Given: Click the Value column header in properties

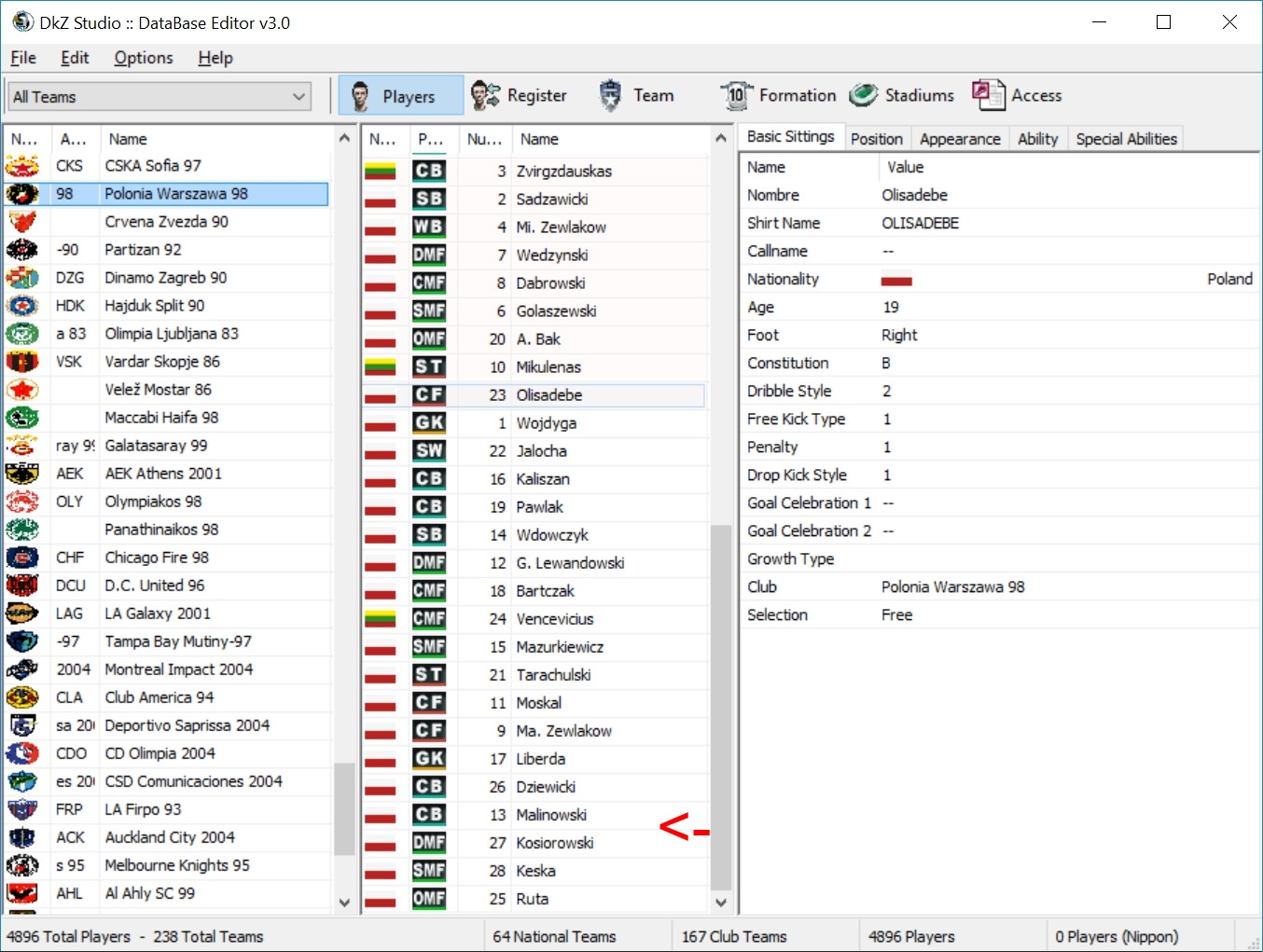Looking at the screenshot, I should [x=1068, y=167].
